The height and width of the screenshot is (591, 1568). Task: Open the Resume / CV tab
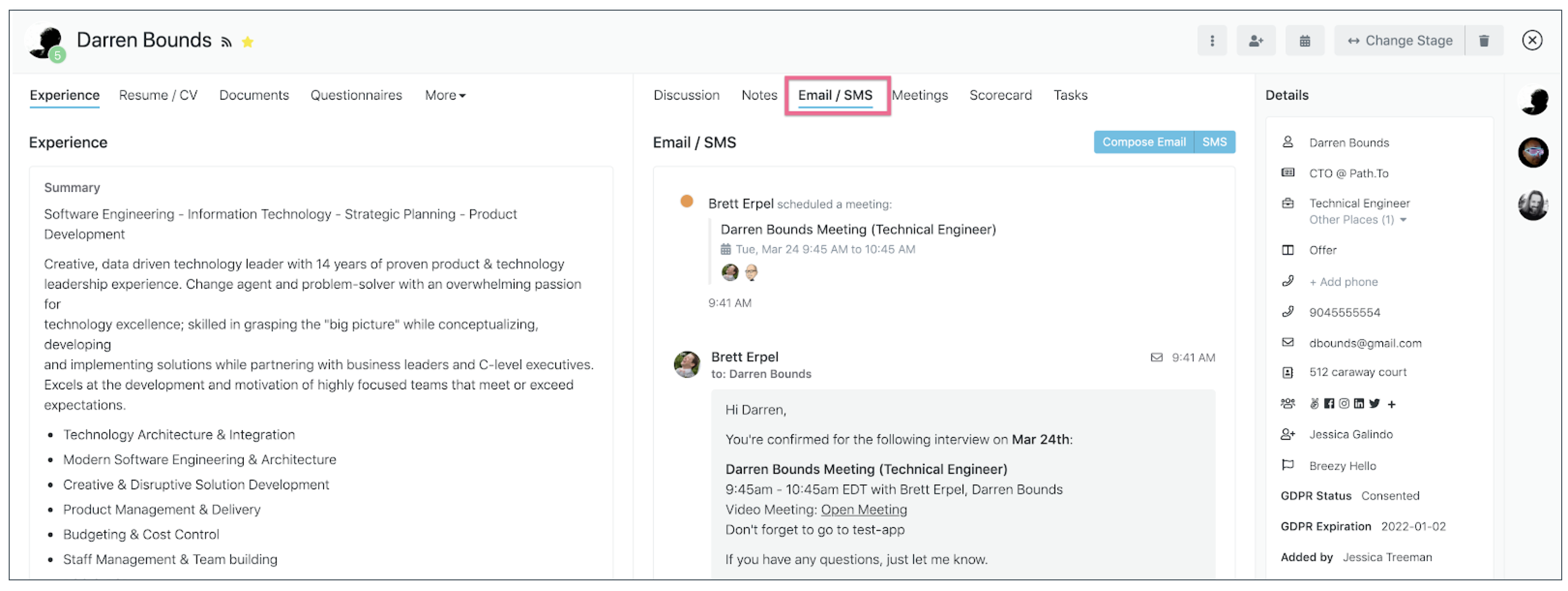coord(158,96)
